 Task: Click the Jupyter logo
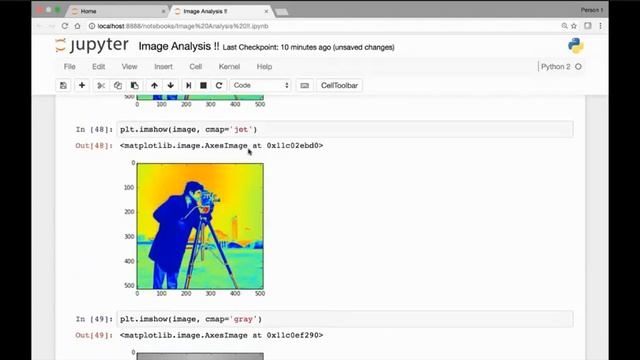click(x=92, y=45)
